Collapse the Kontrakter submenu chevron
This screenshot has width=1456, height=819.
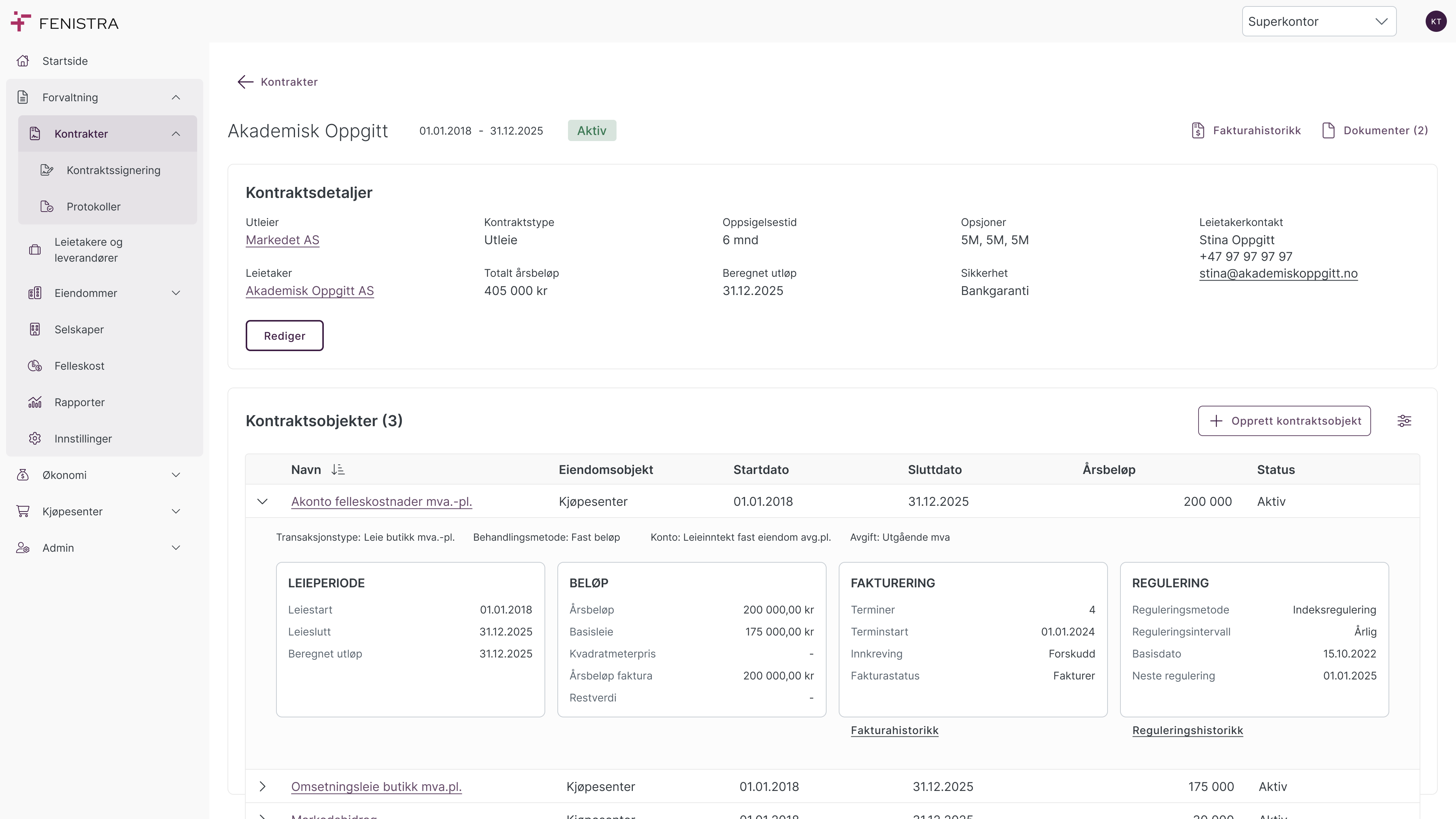tap(176, 134)
